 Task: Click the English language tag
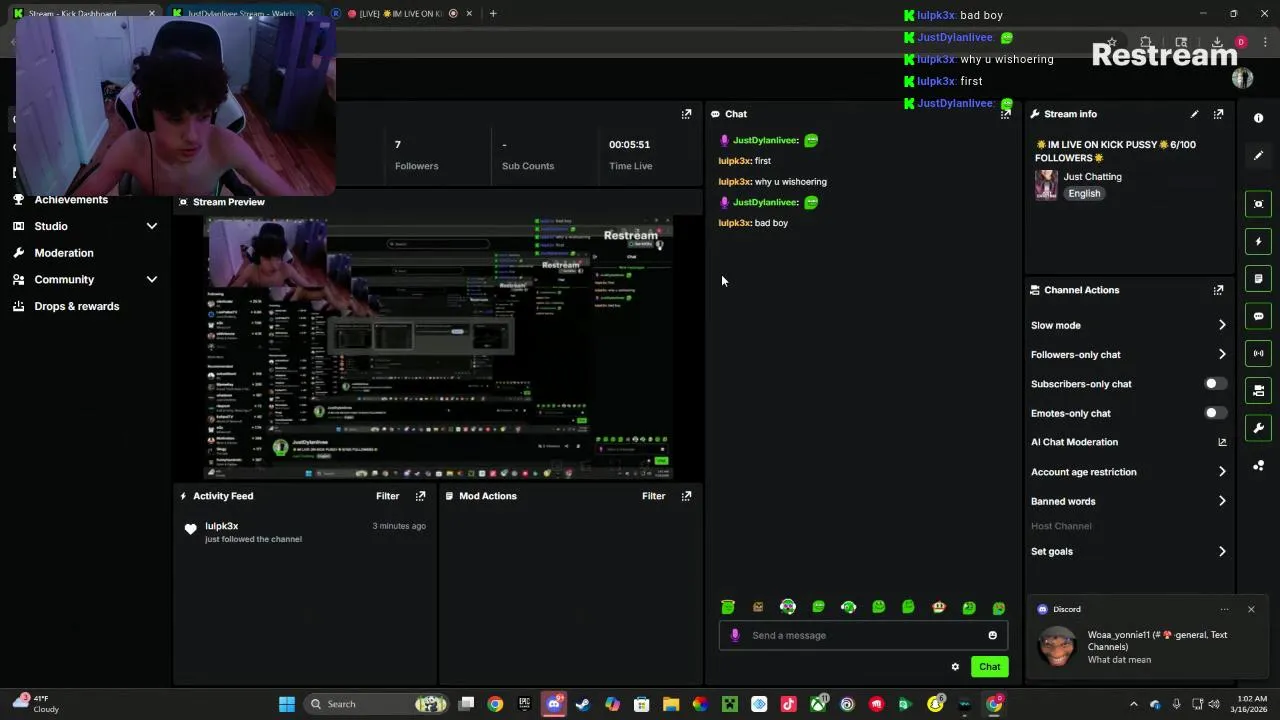tap(1084, 194)
